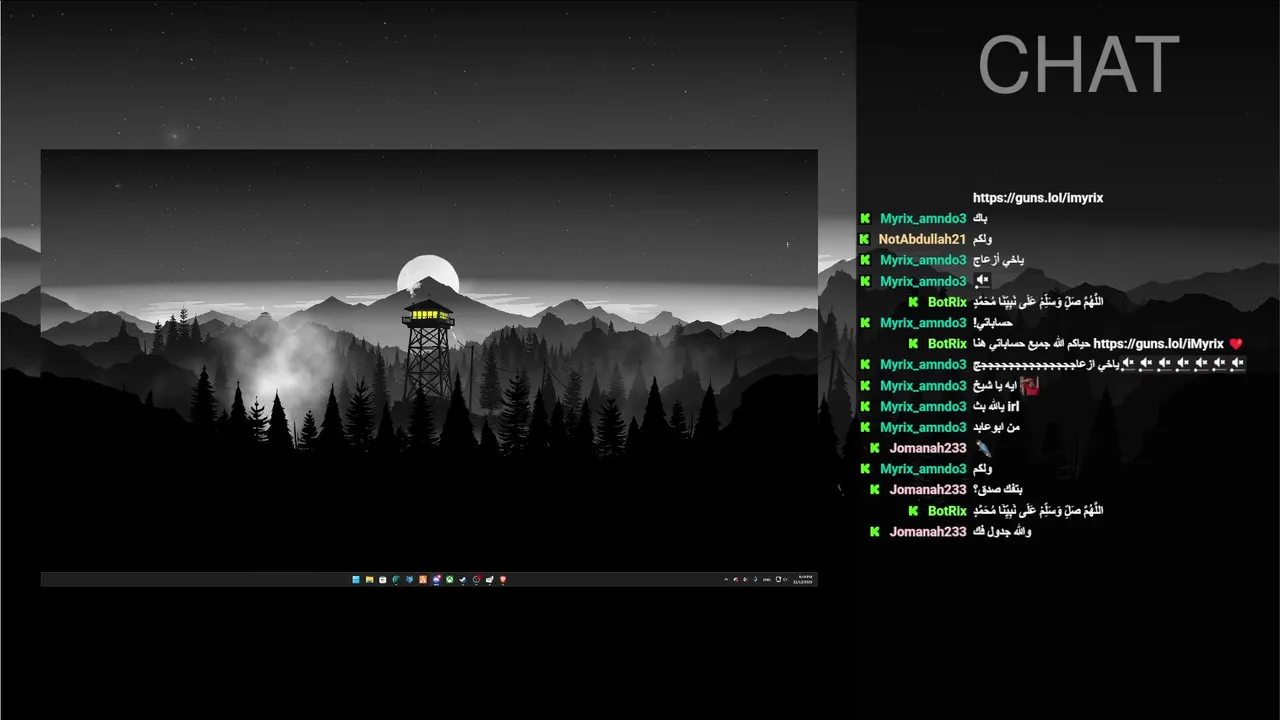Launch Brave browser from the taskbar

(503, 579)
